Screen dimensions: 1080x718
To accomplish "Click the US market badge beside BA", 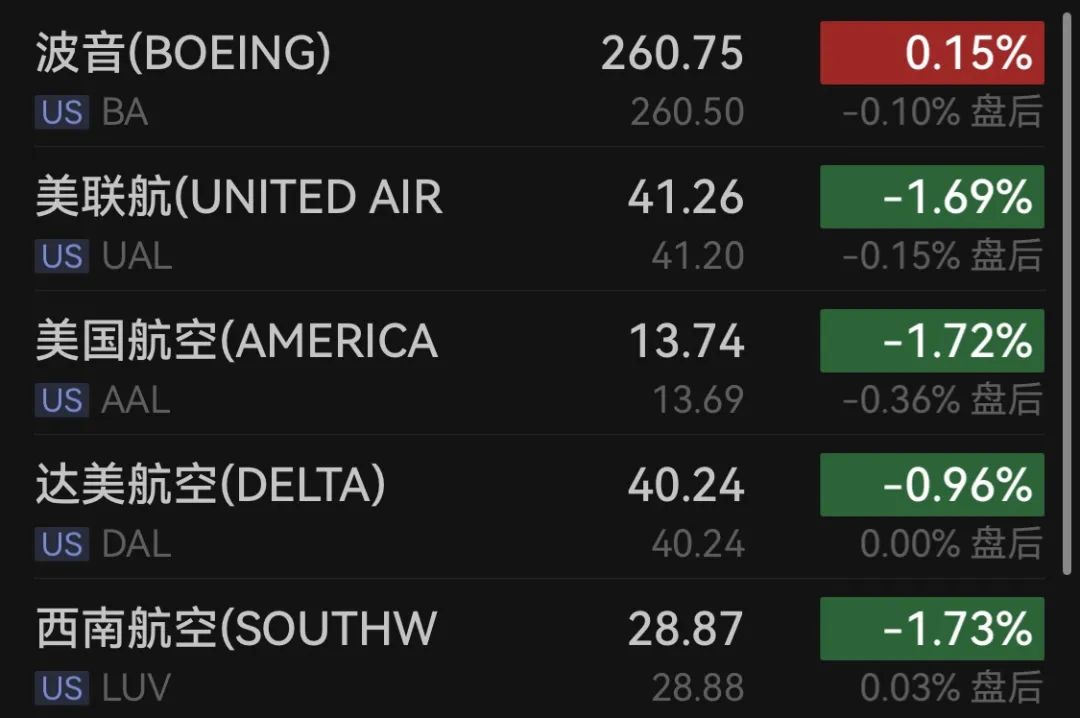I will click(x=62, y=112).
